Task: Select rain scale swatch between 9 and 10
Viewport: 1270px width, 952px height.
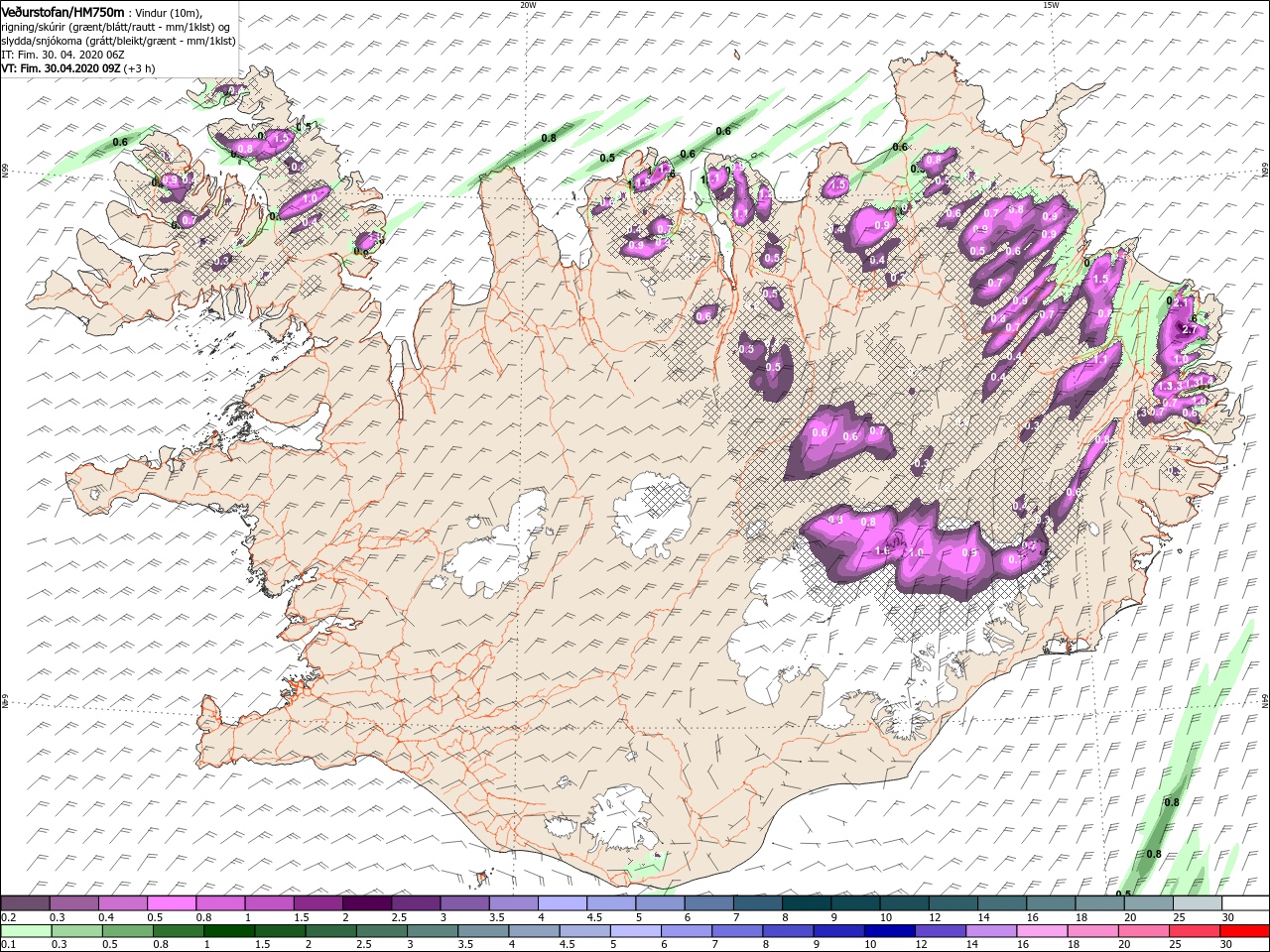Action: pyautogui.click(x=836, y=931)
